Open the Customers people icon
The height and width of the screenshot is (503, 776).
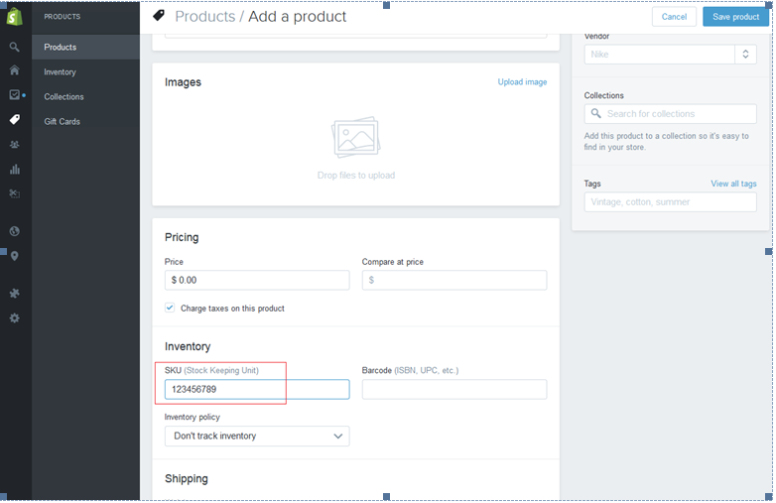click(x=14, y=145)
